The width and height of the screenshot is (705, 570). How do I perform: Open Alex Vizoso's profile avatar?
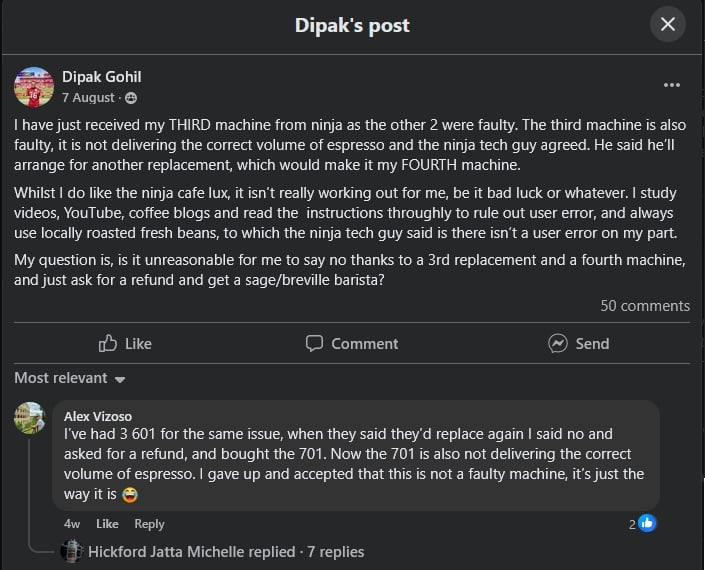click(30, 418)
